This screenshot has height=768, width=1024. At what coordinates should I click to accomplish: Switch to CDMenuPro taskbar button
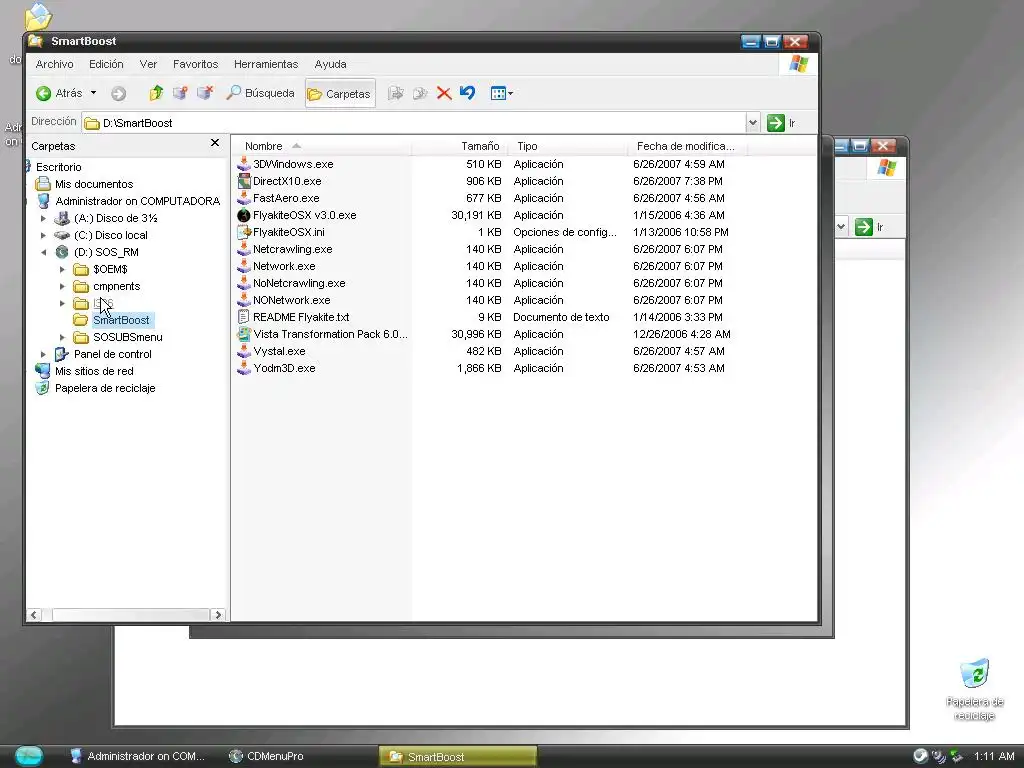coord(266,756)
